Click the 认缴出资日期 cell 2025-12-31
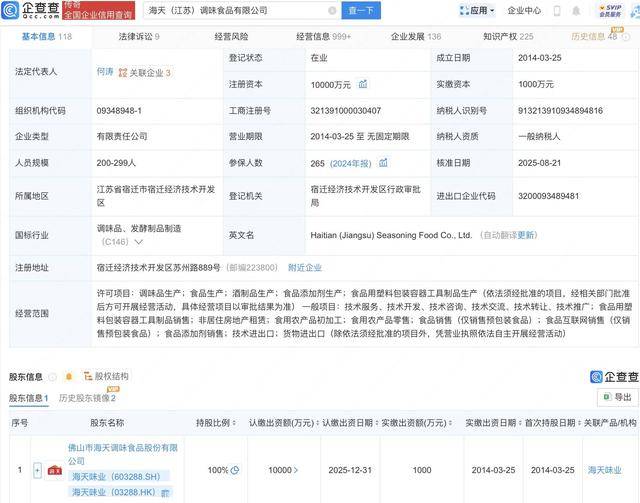The image size is (640, 503). pos(350,470)
